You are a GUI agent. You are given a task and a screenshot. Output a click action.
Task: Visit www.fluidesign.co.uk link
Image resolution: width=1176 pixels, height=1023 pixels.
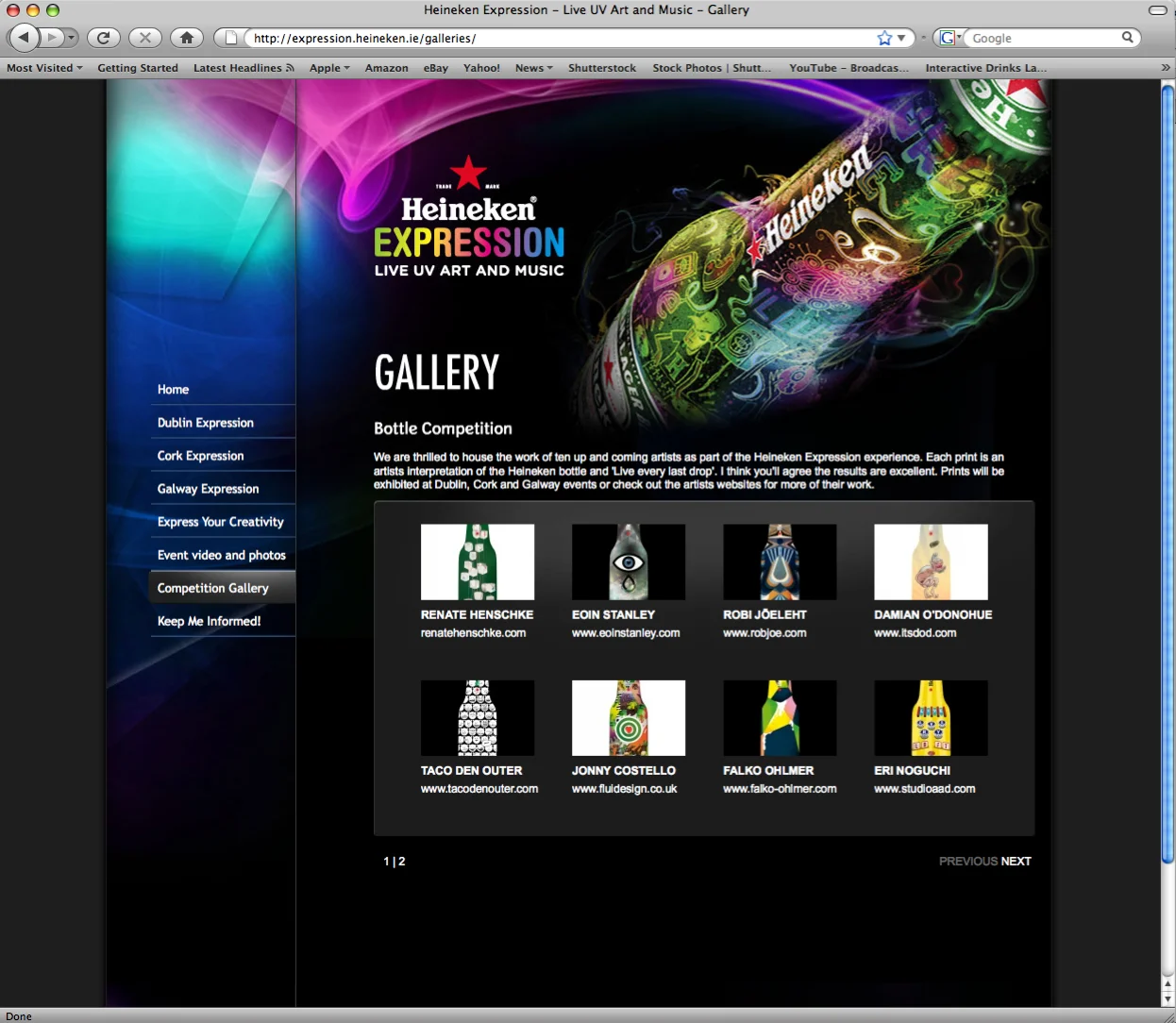click(x=624, y=789)
